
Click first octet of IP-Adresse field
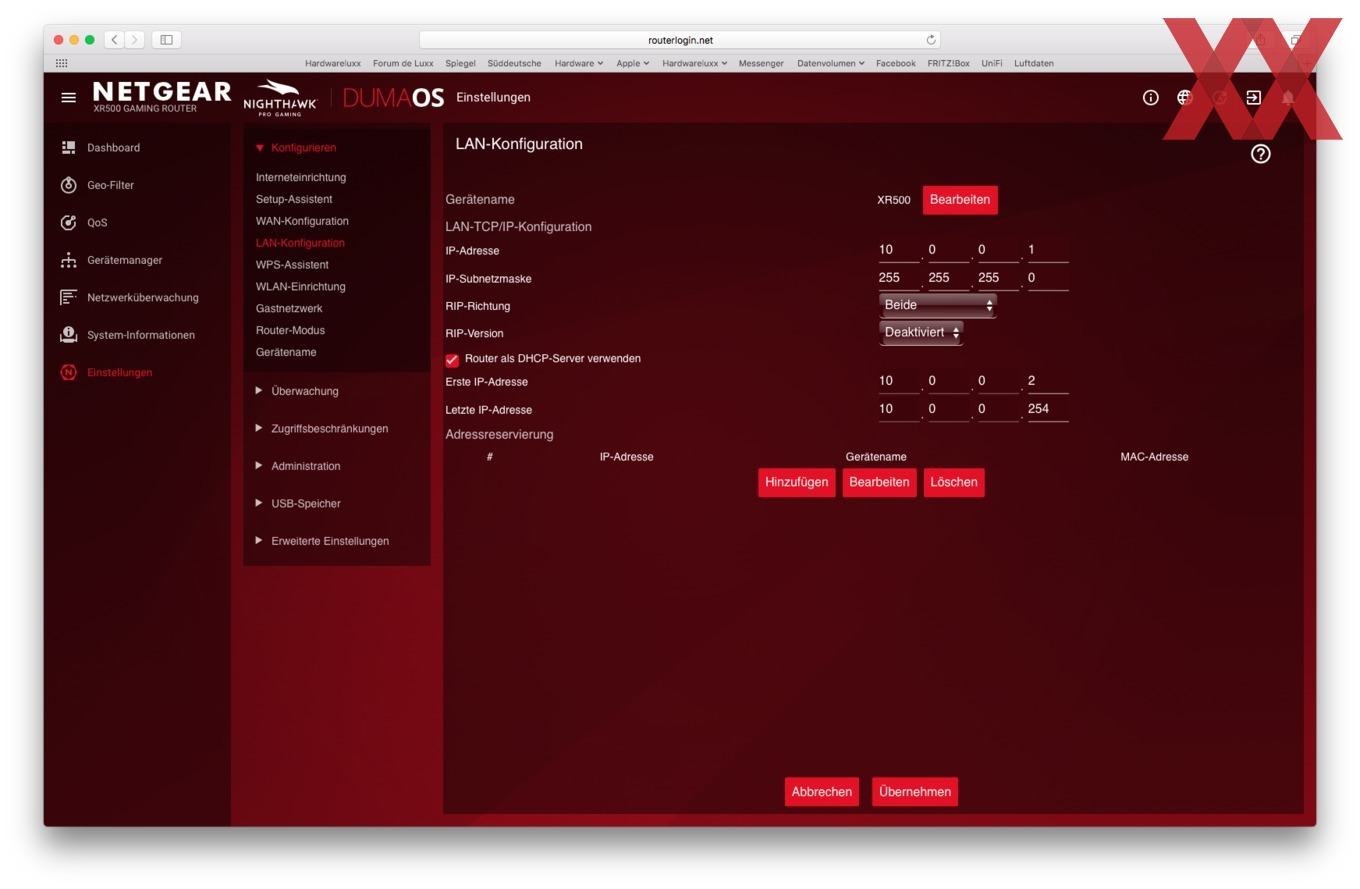click(898, 251)
